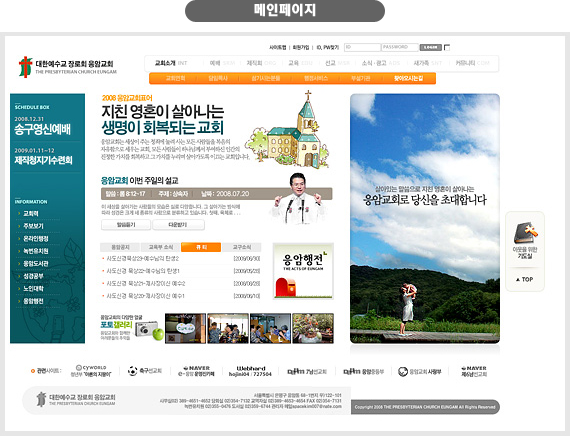
Task: Click the ID input field
Action: [362, 47]
